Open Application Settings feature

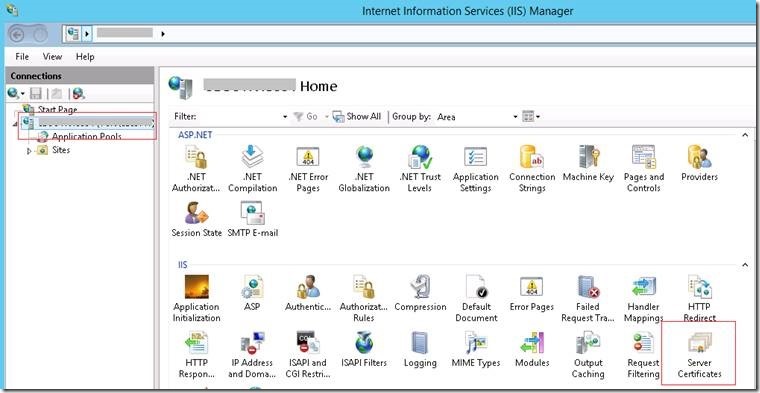pos(475,169)
